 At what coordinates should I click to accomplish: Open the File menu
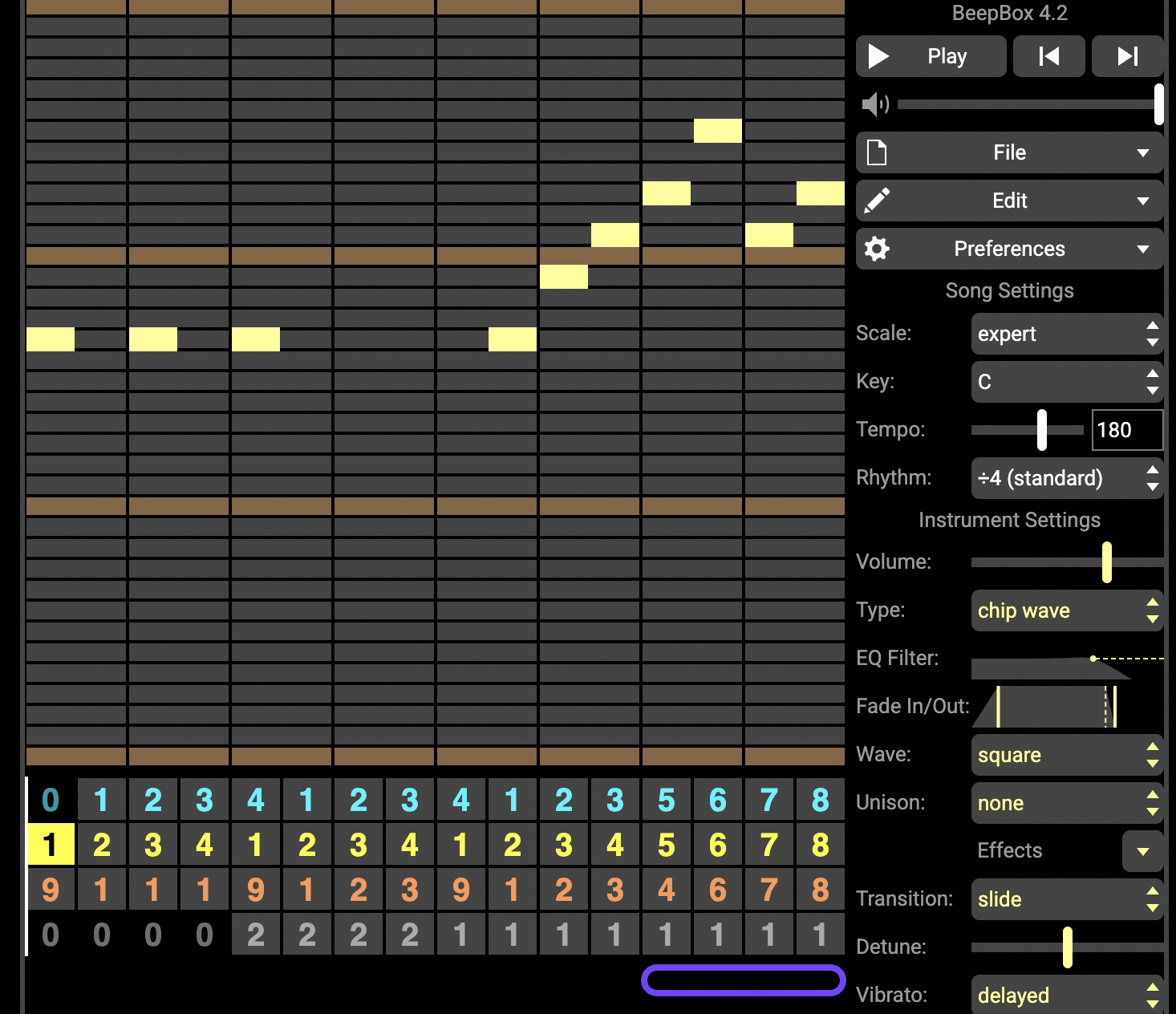[x=1009, y=152]
